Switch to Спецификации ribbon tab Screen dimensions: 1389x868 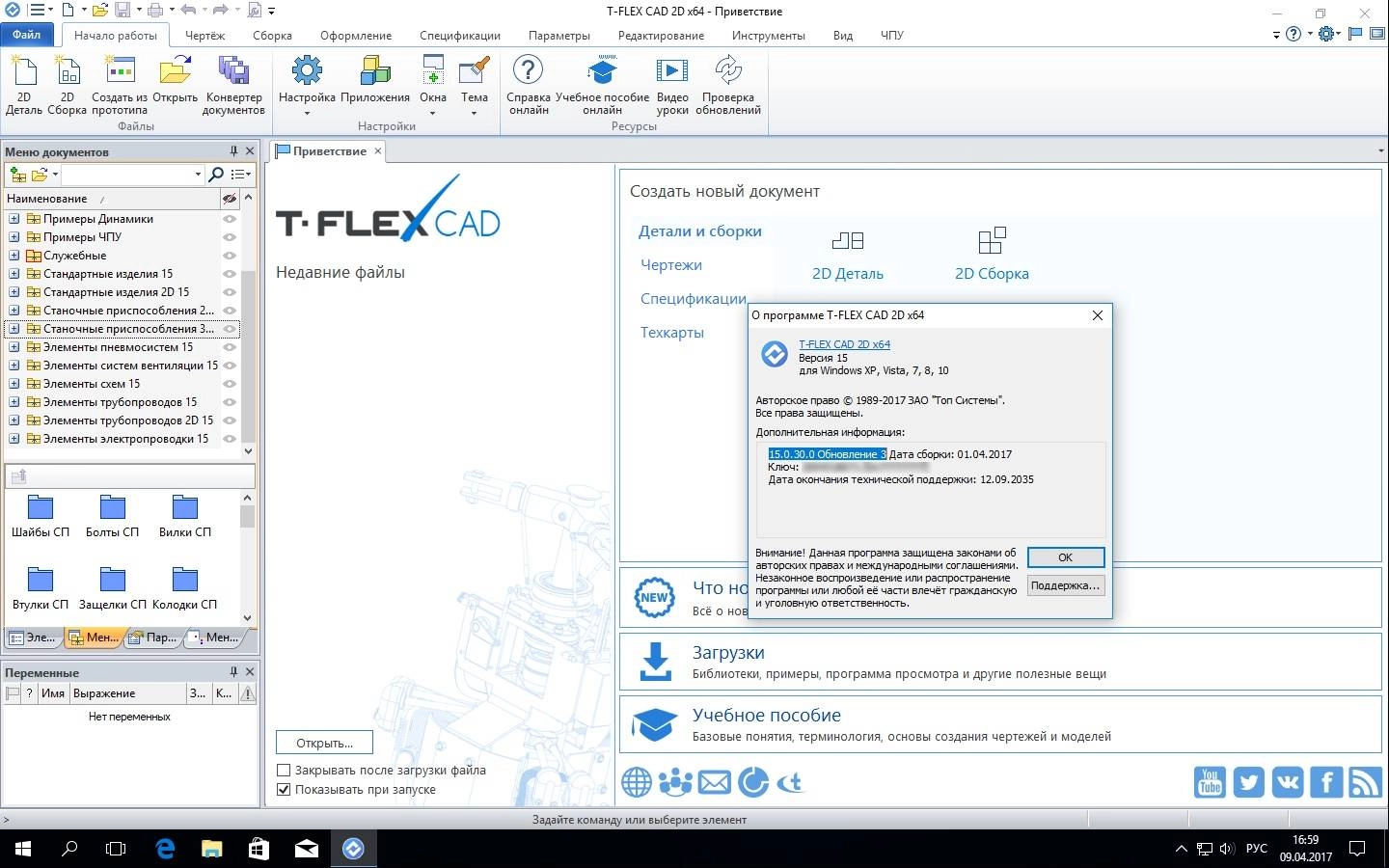pyautogui.click(x=460, y=36)
